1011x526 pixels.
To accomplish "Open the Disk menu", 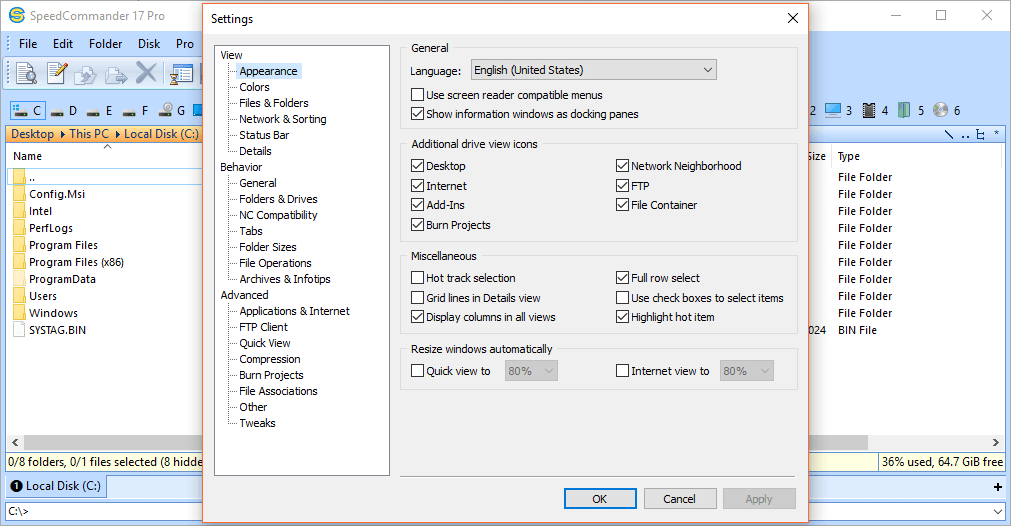I will click(149, 44).
